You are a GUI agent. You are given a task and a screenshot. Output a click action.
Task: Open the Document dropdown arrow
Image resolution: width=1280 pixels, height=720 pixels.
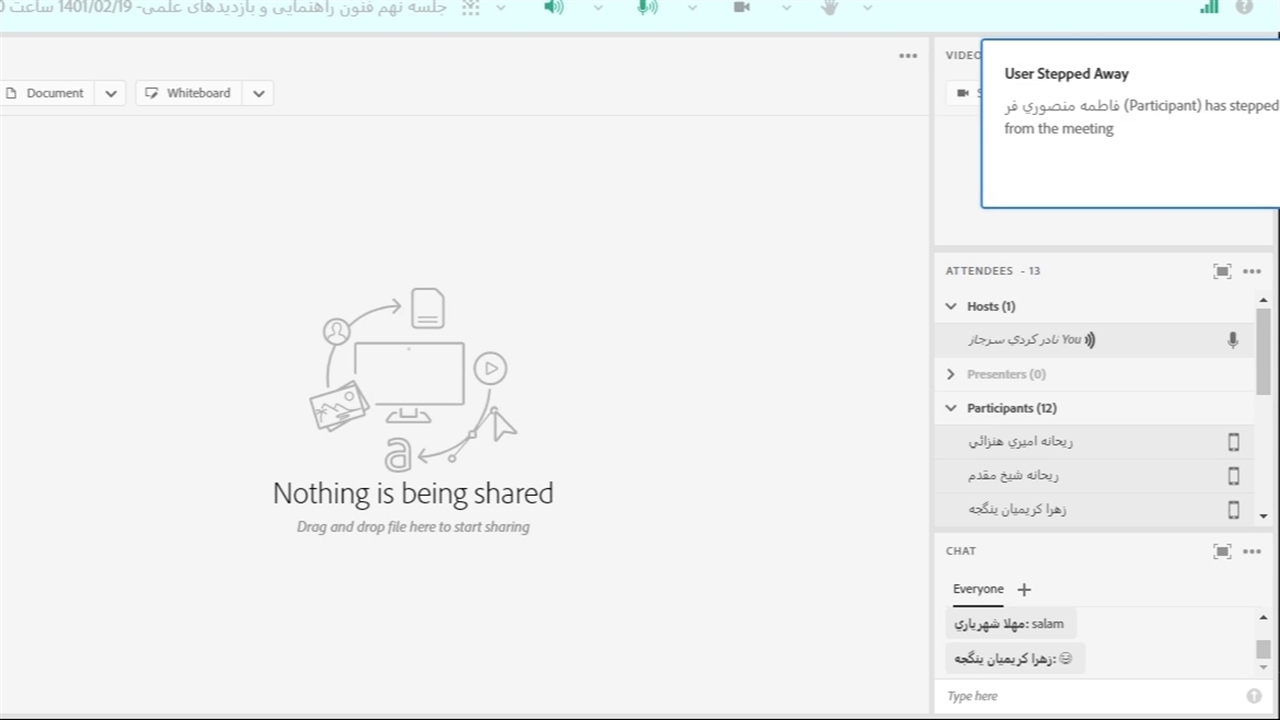[x=111, y=93]
